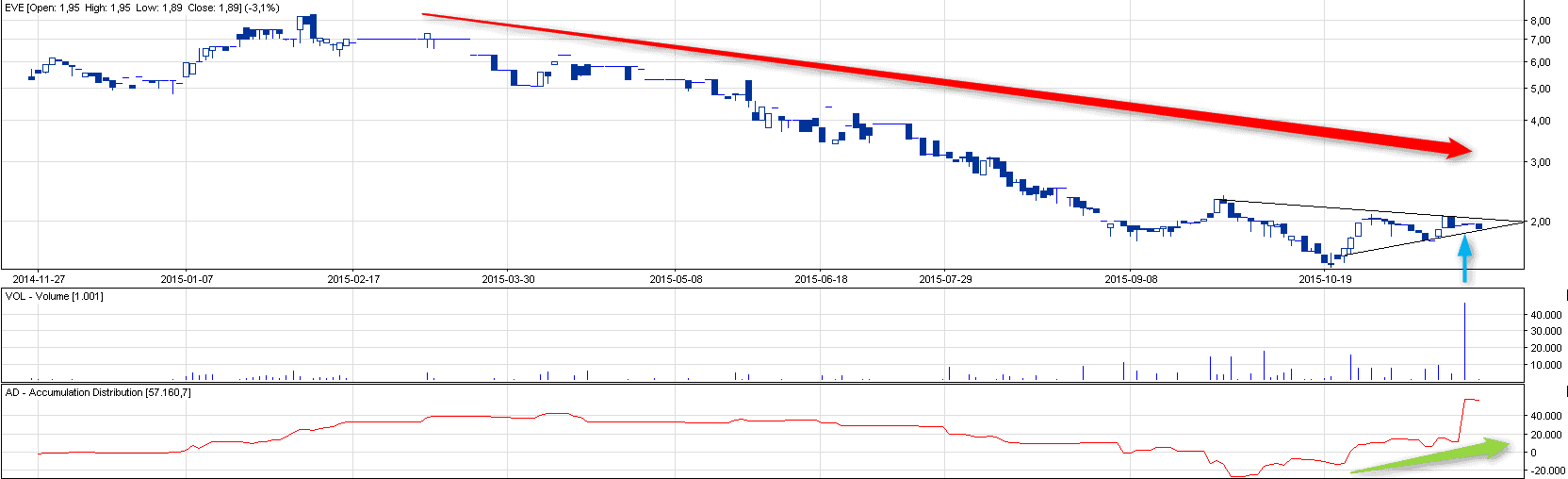Click the EVE open-high-low-close header text
Screen dimensions: 1568x479
point(141,8)
